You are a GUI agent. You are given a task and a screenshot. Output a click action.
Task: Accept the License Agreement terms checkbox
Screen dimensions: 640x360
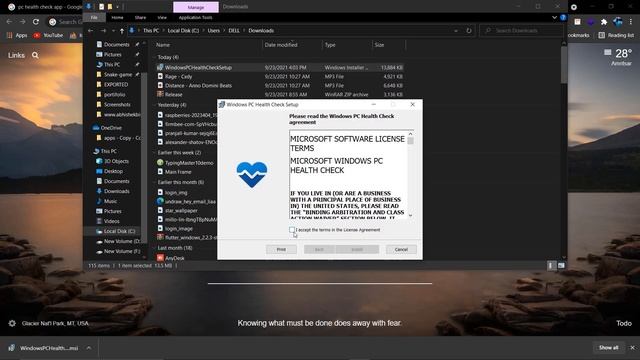[x=292, y=230]
